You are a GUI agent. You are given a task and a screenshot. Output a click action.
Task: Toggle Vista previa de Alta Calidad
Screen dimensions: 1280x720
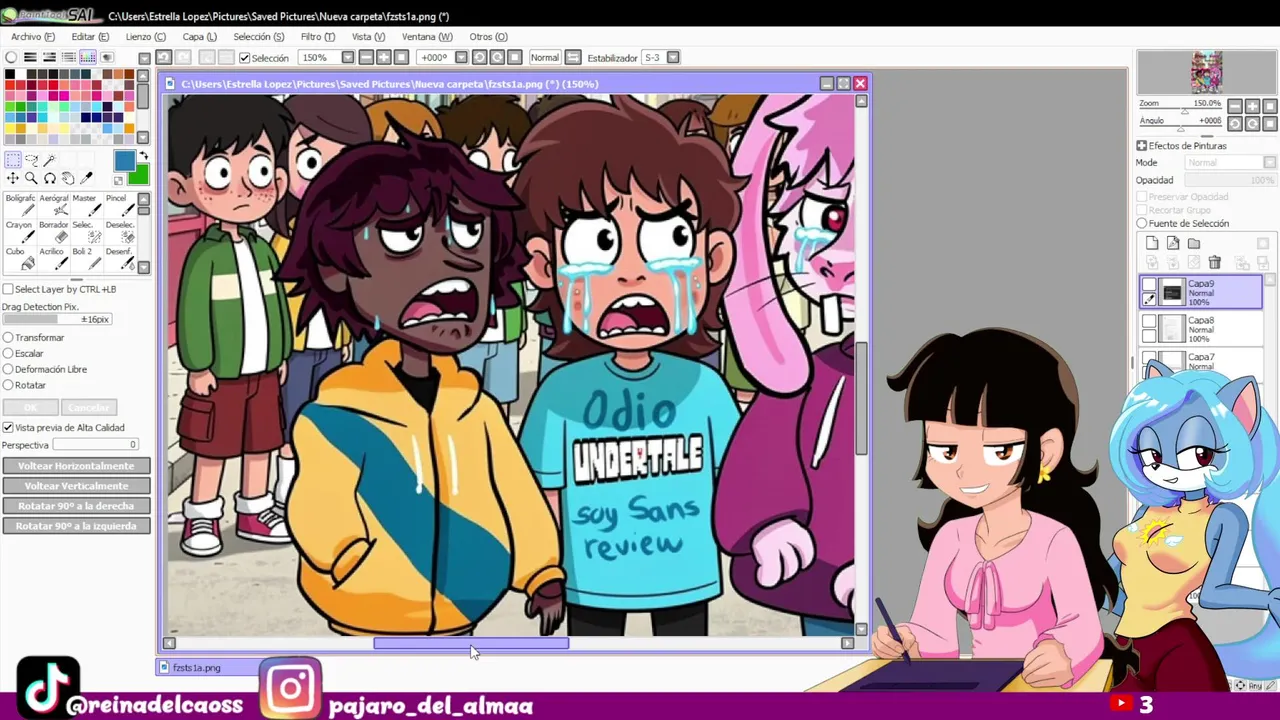click(8, 427)
